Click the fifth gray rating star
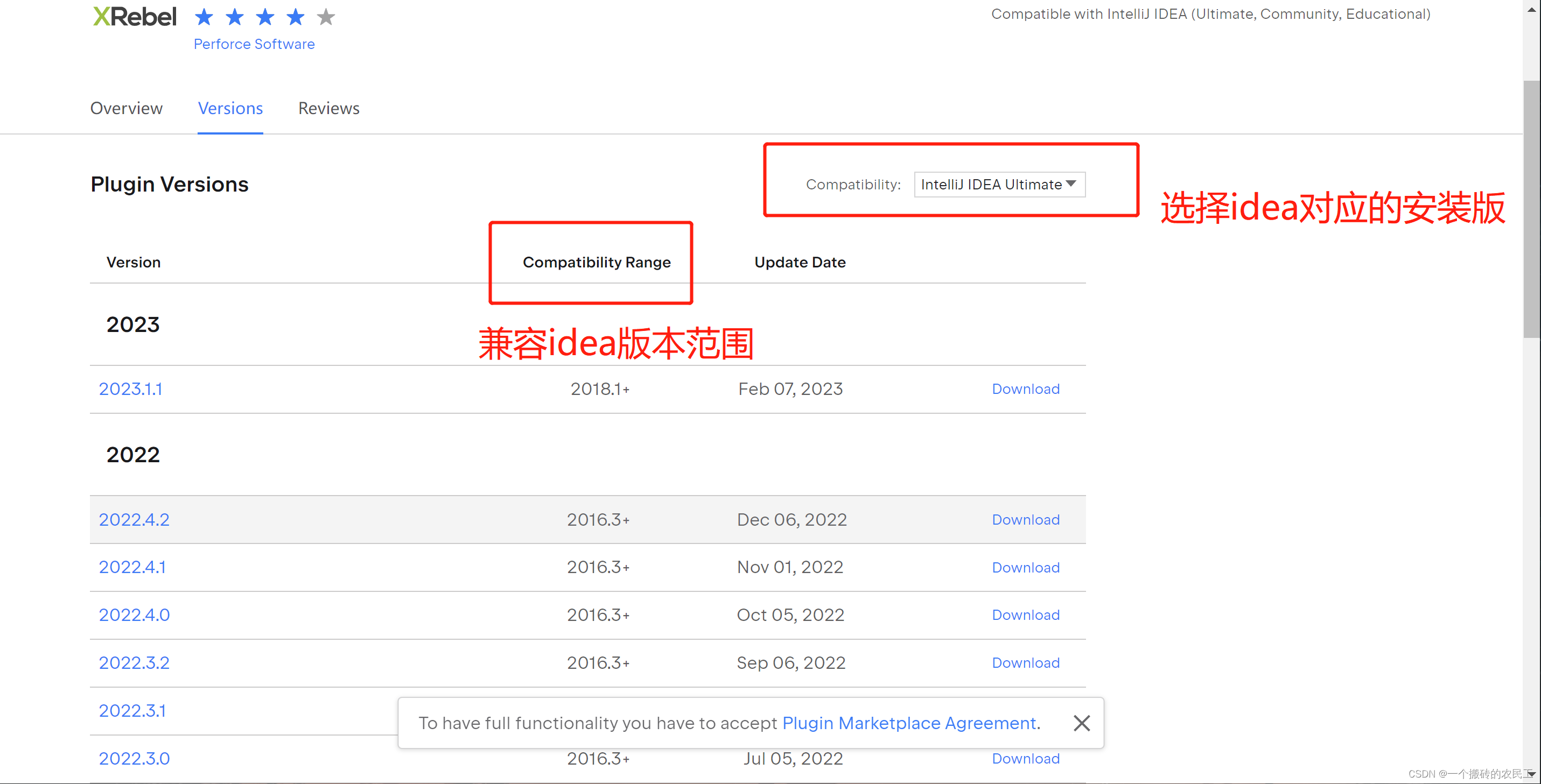This screenshot has width=1541, height=784. (x=326, y=17)
